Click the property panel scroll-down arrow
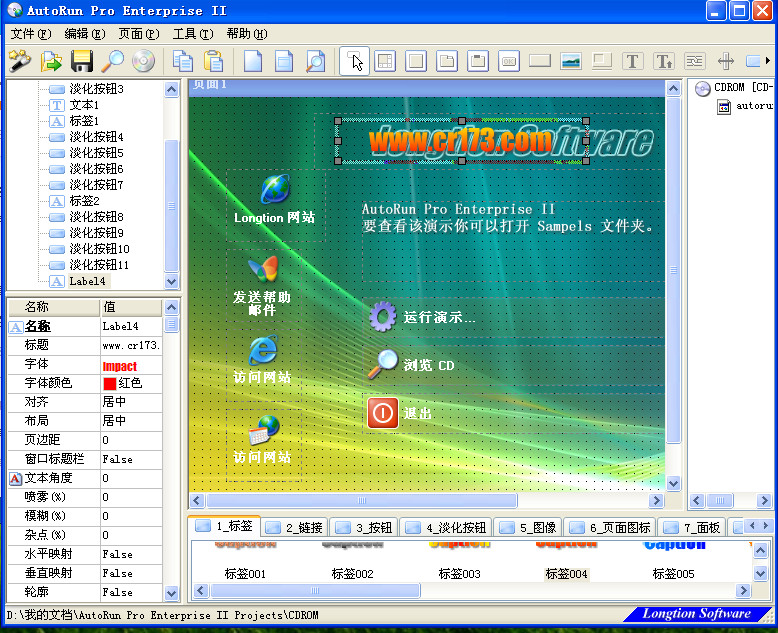This screenshot has height=633, width=778. click(x=171, y=593)
